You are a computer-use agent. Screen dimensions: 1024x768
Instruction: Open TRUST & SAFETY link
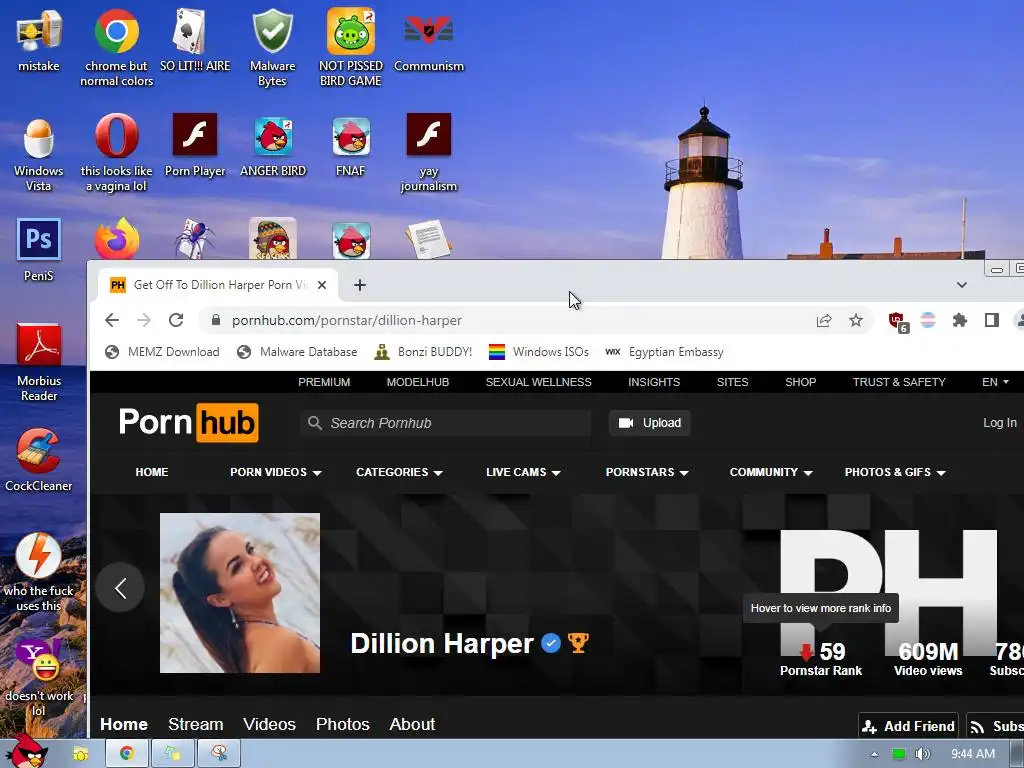pos(899,382)
